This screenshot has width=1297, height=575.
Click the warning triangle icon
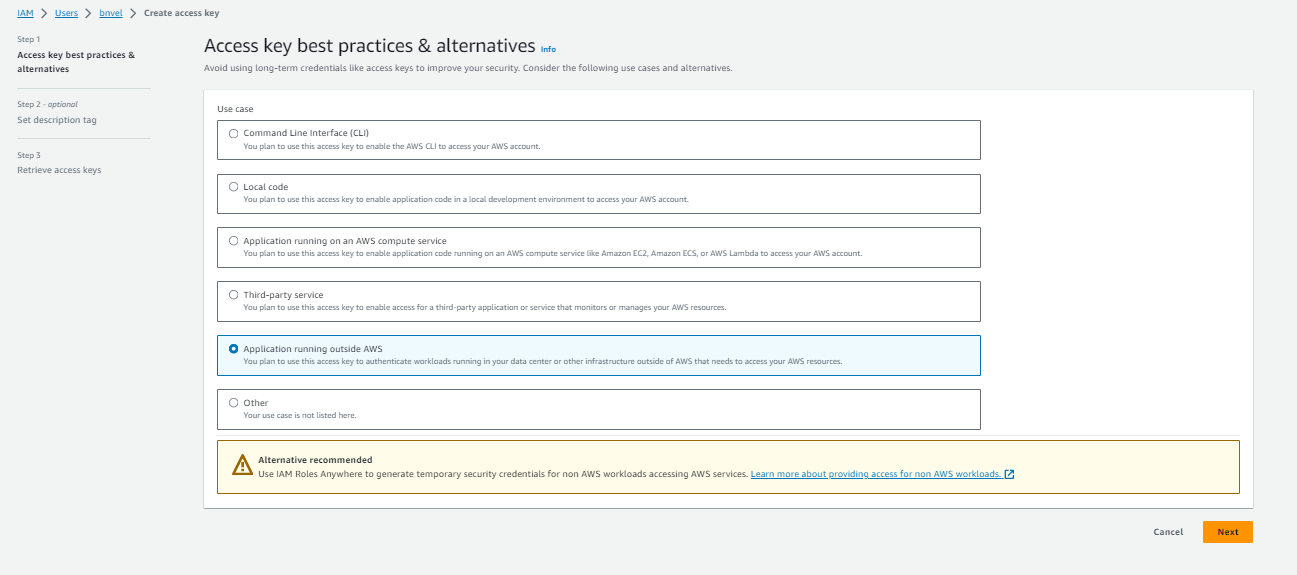click(242, 466)
